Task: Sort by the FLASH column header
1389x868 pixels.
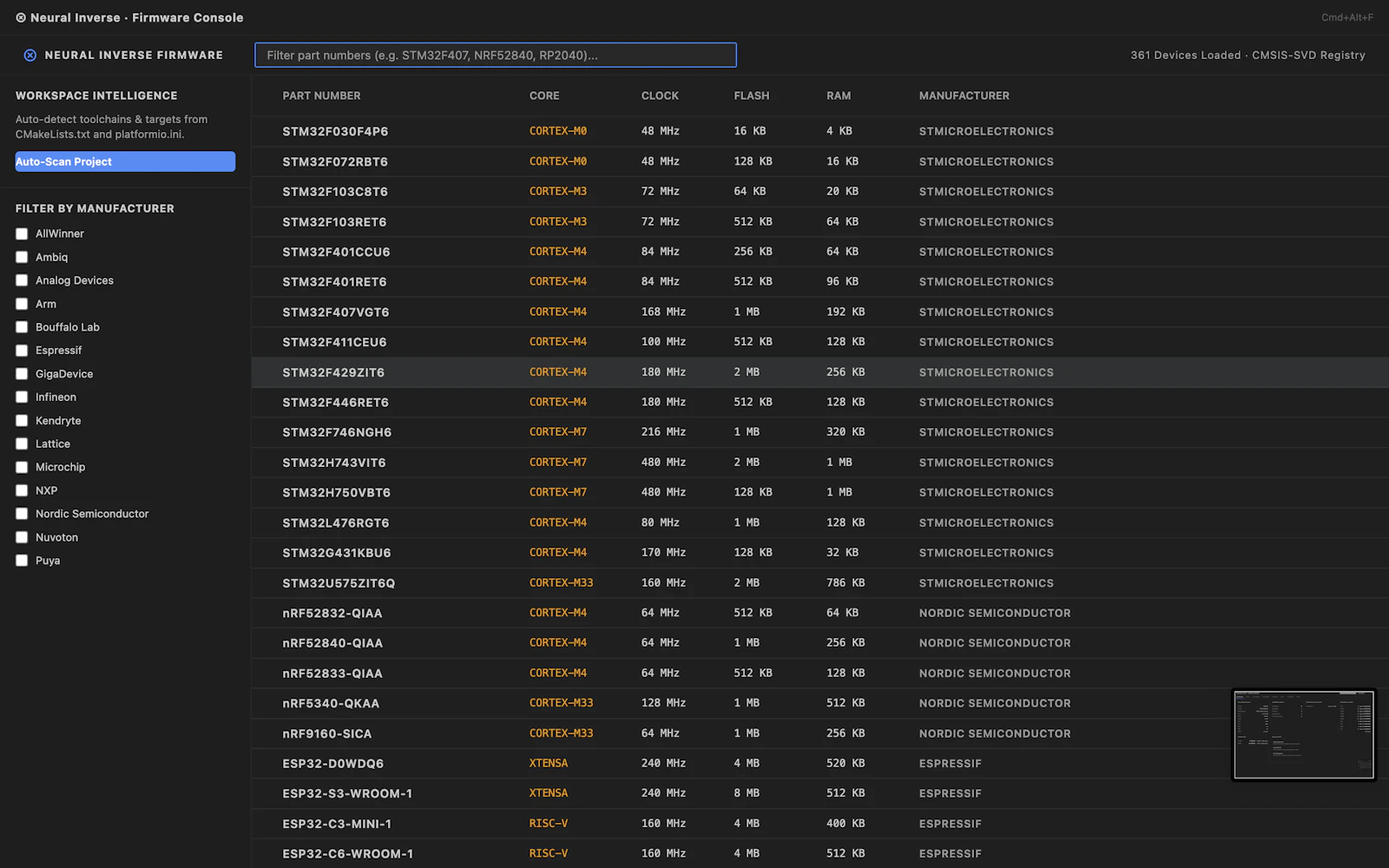Action: coord(752,95)
